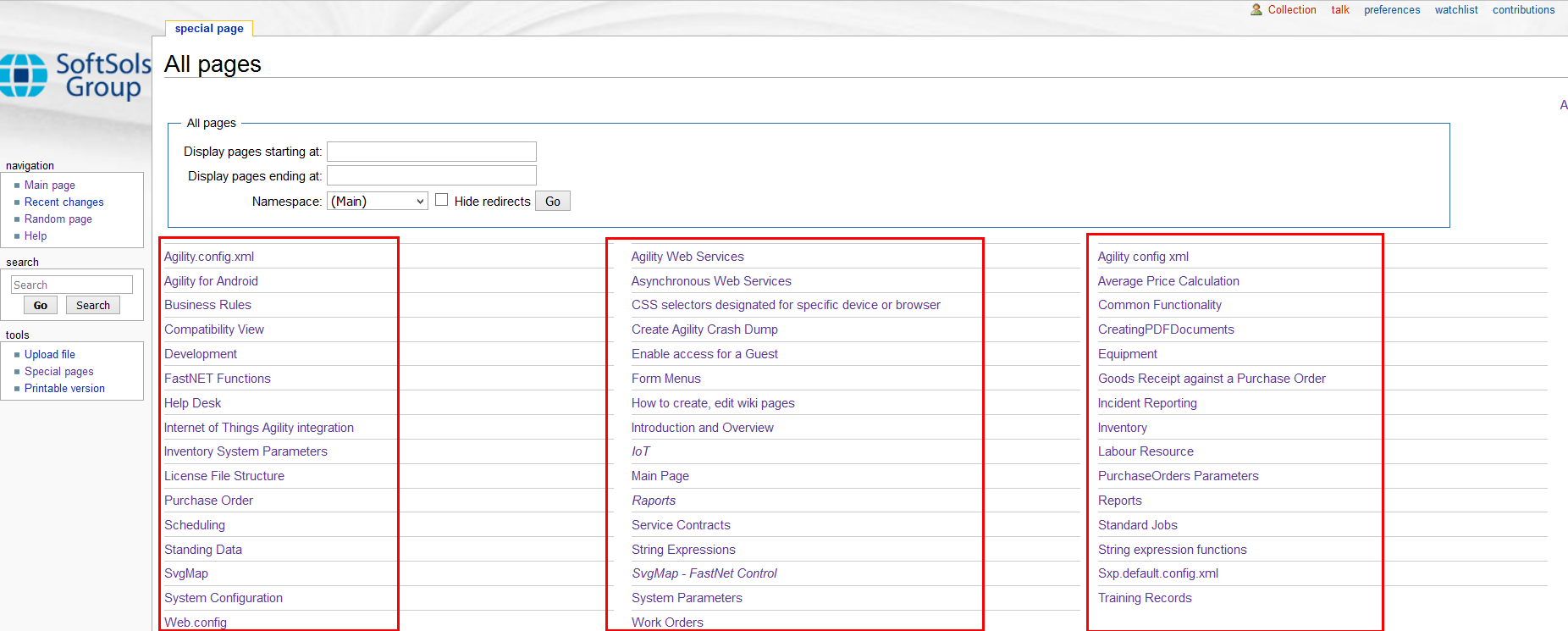Click the sidebar Search input field
Image resolution: width=1568 pixels, height=631 pixels.
tap(72, 285)
